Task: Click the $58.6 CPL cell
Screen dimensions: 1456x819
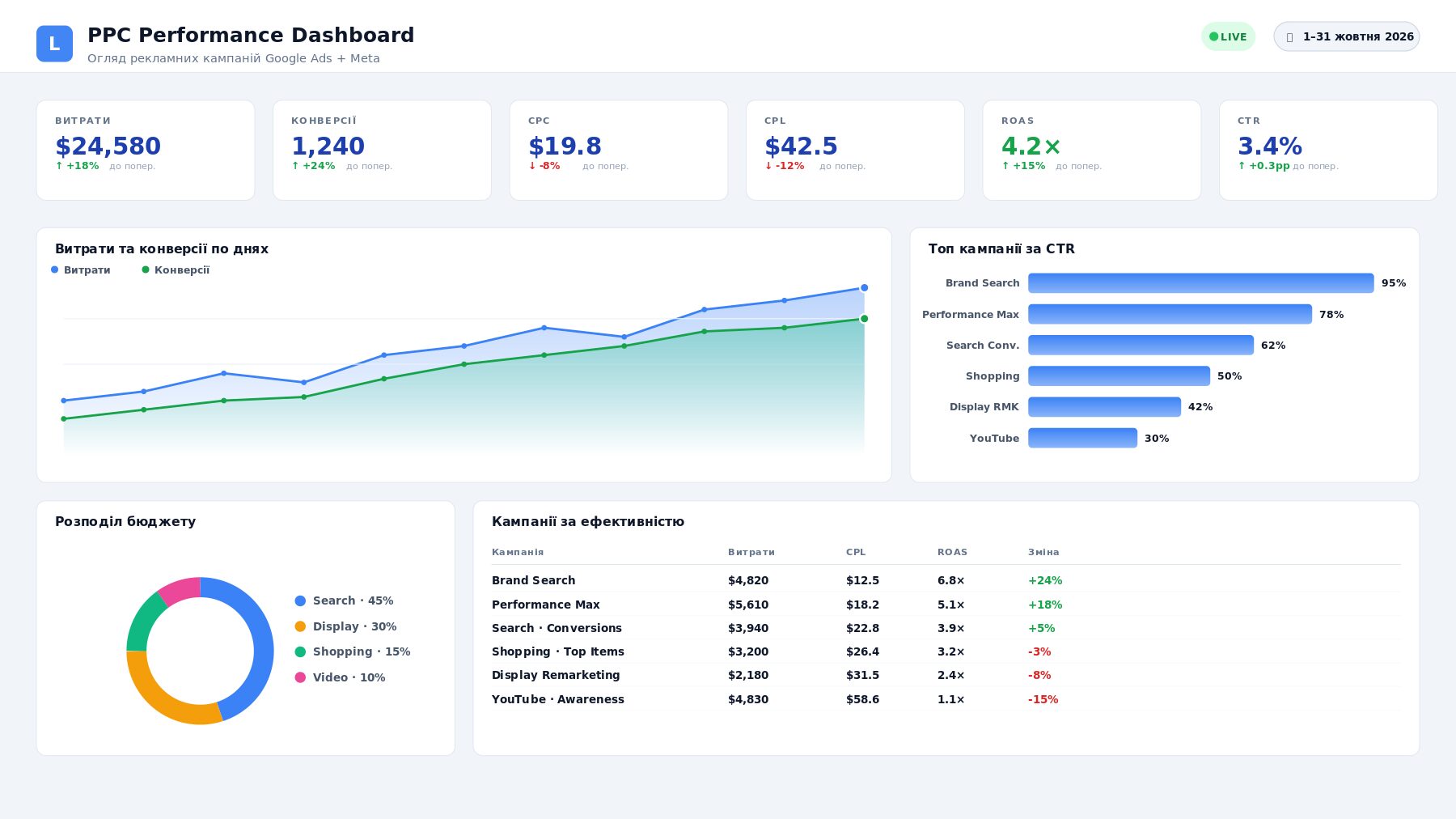Action: (862, 699)
